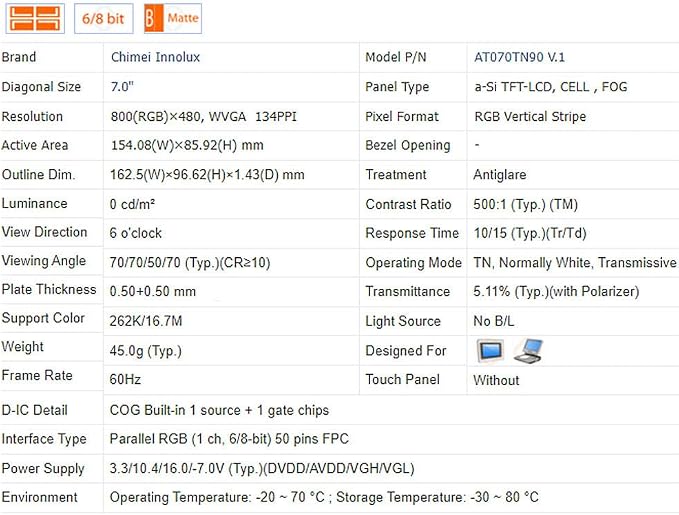Click the Viewing Angle label

(44, 261)
